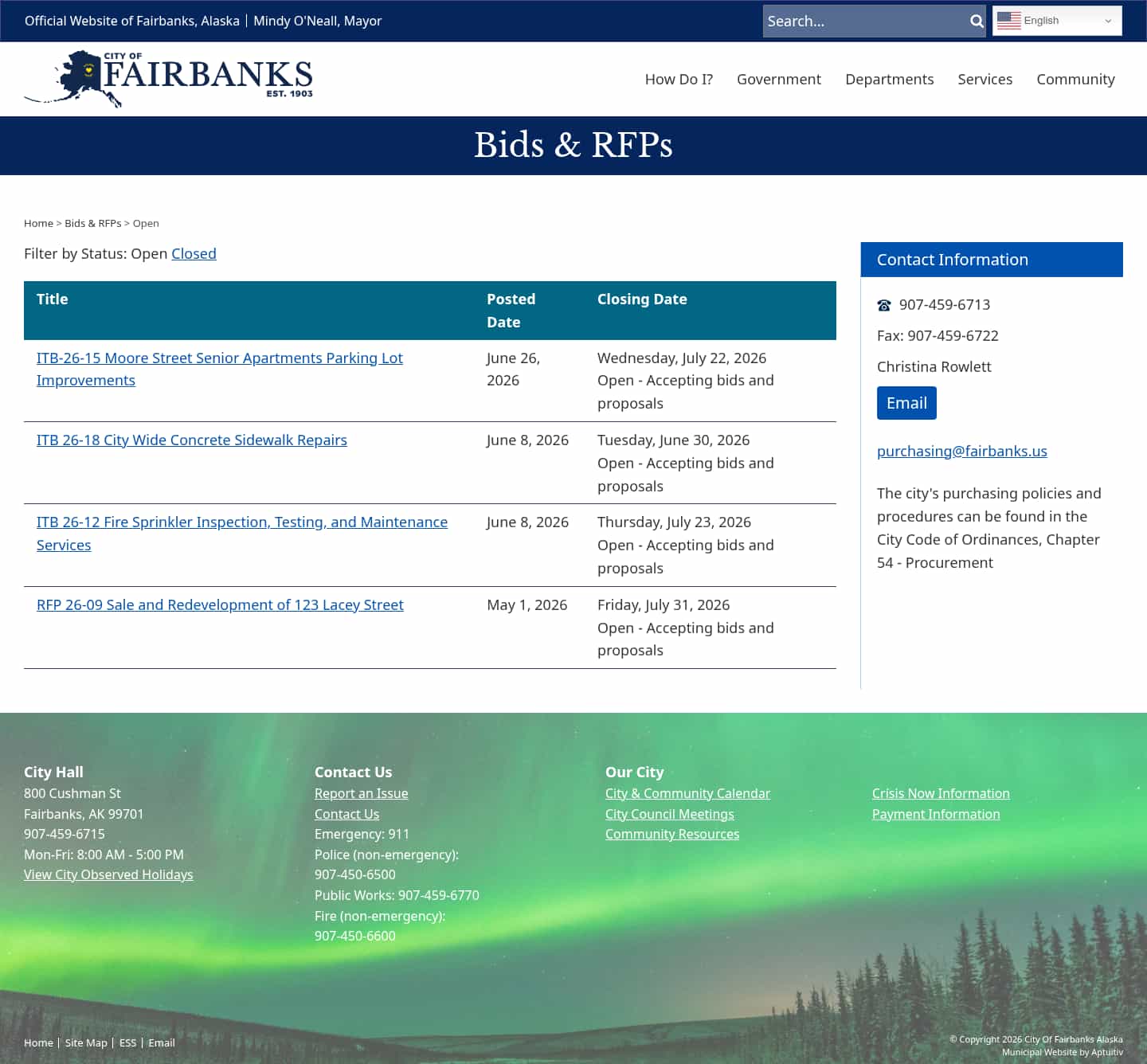Click Public Works: 907-459-6770 text
The width and height of the screenshot is (1147, 1064).
click(397, 896)
